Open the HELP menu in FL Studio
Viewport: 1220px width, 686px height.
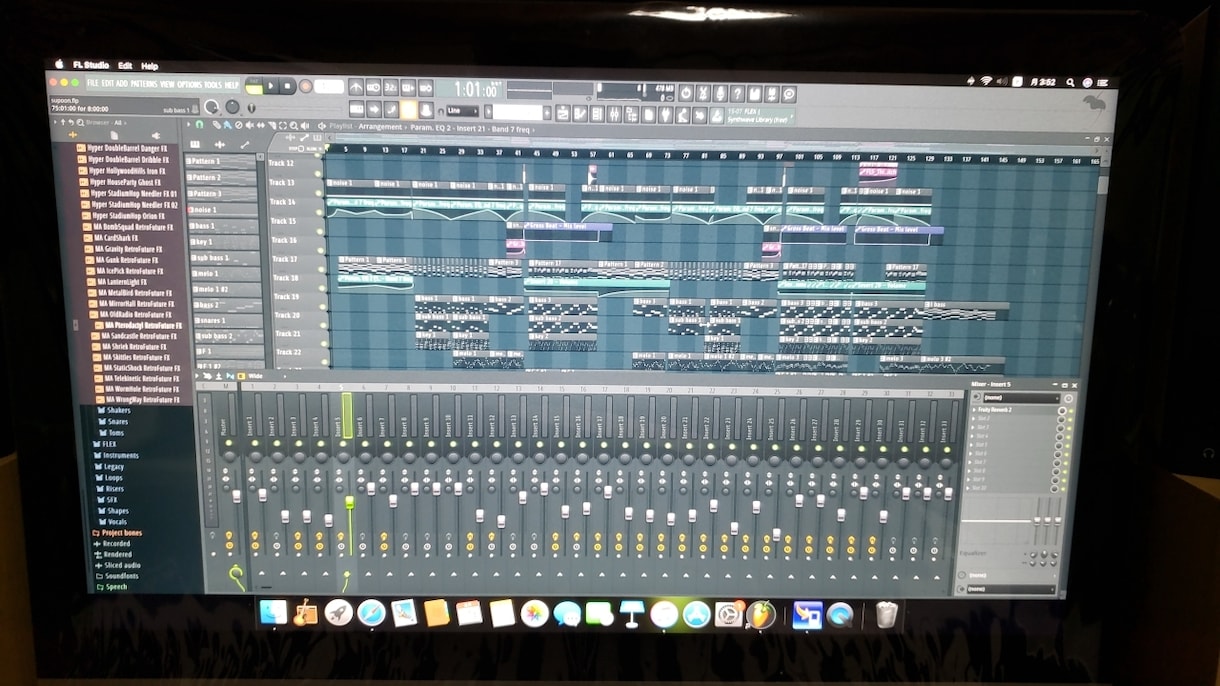(231, 84)
